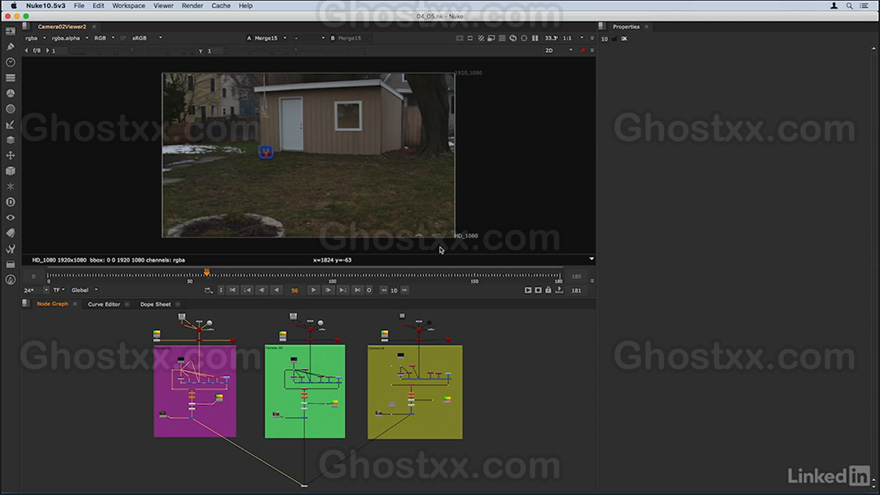
Task: Open the Views nodes toolbar menu
Action: (x=10, y=217)
